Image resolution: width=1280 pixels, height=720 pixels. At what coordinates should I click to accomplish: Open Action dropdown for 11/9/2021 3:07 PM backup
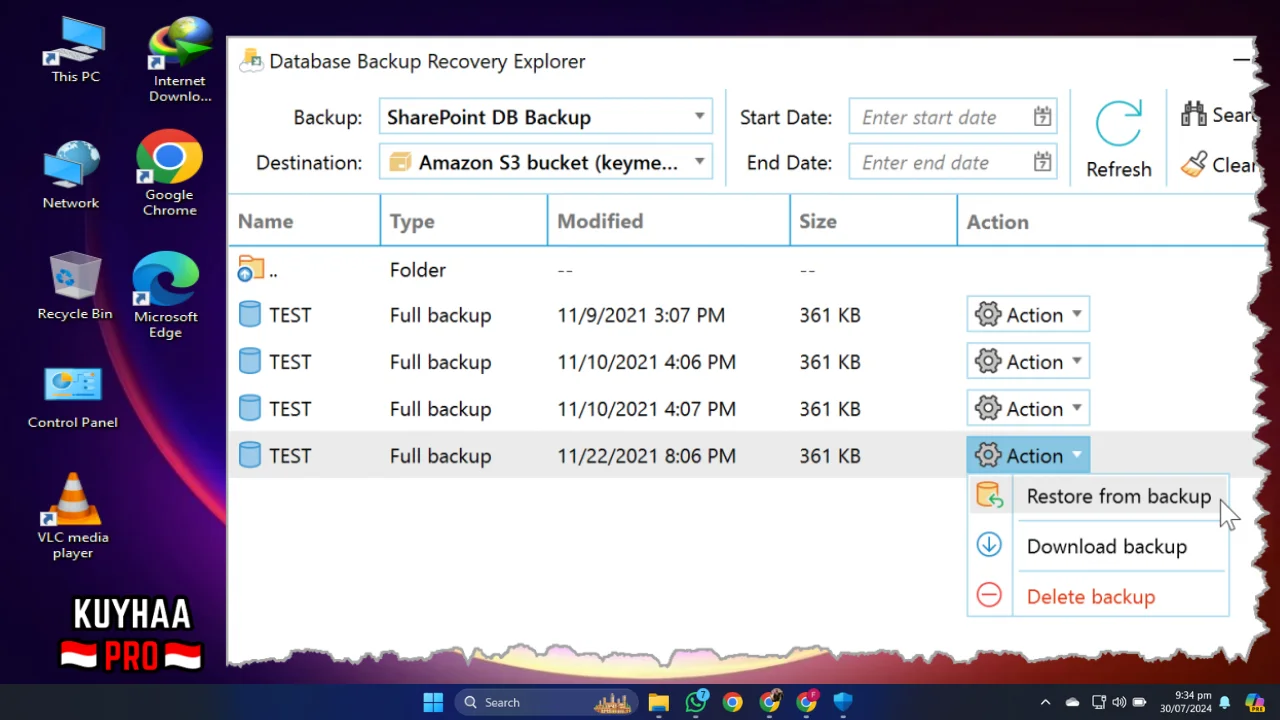click(x=1028, y=314)
